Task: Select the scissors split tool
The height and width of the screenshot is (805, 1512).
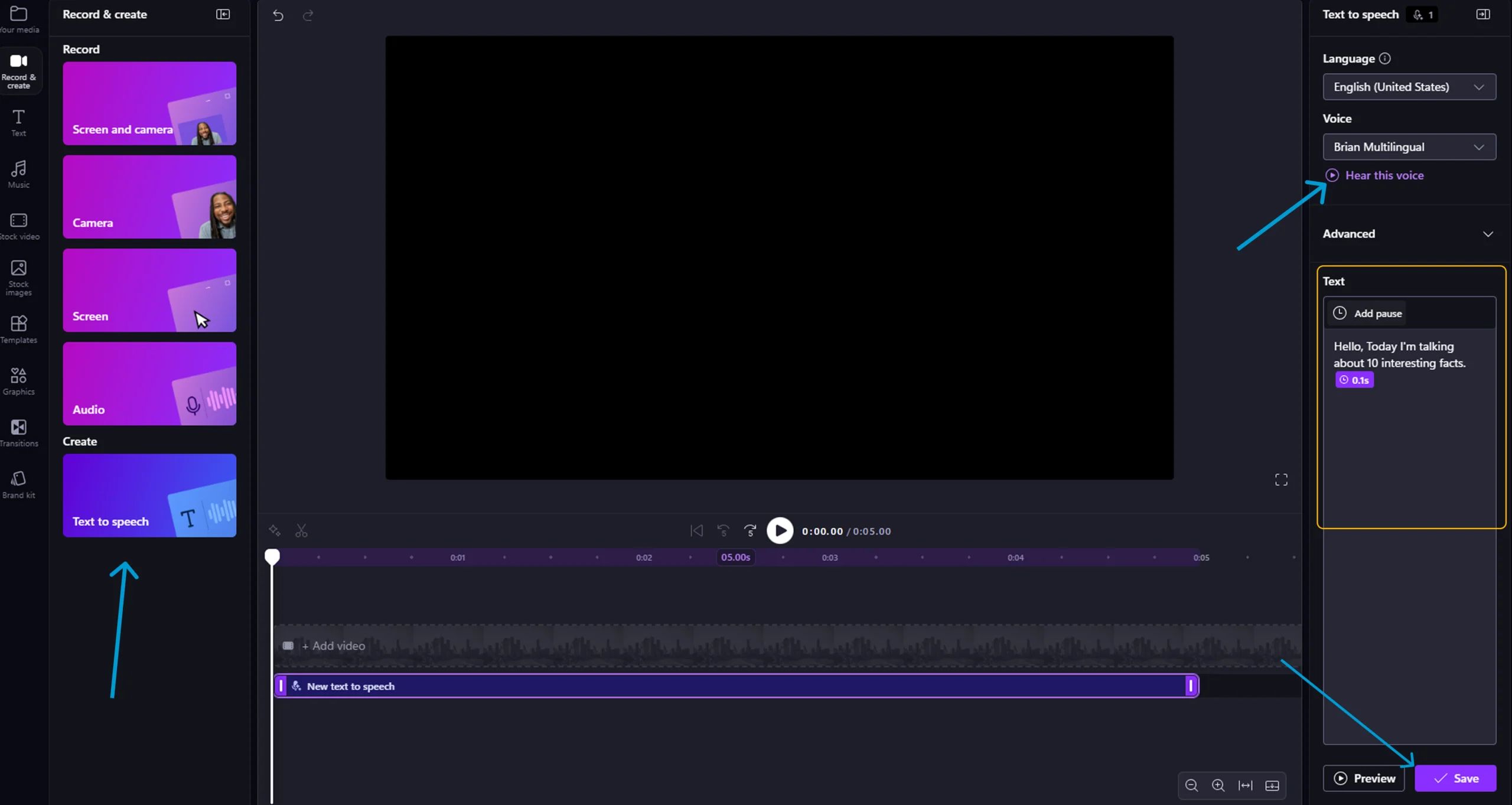Action: 301,531
